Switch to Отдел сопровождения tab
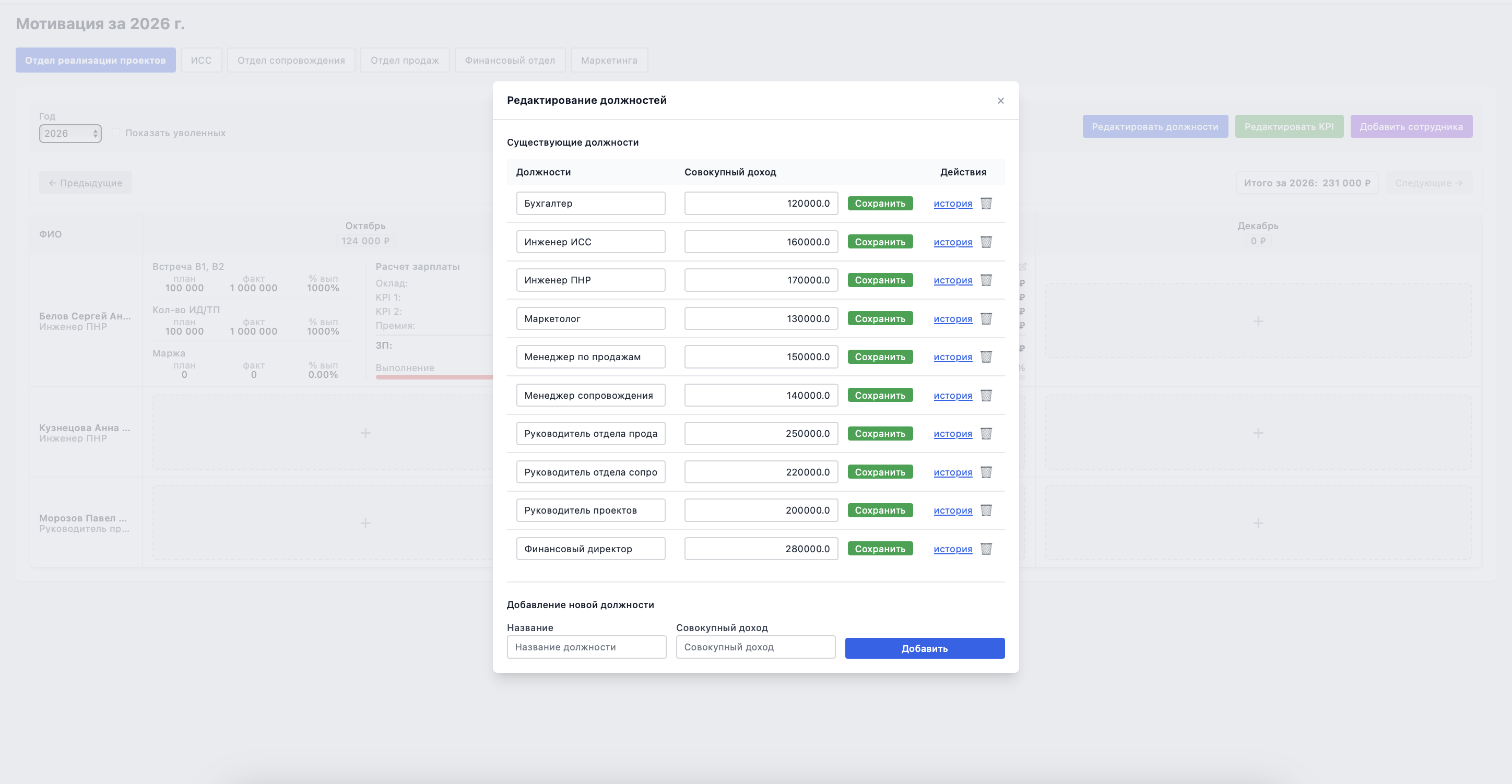This screenshot has width=1512, height=784. click(291, 61)
